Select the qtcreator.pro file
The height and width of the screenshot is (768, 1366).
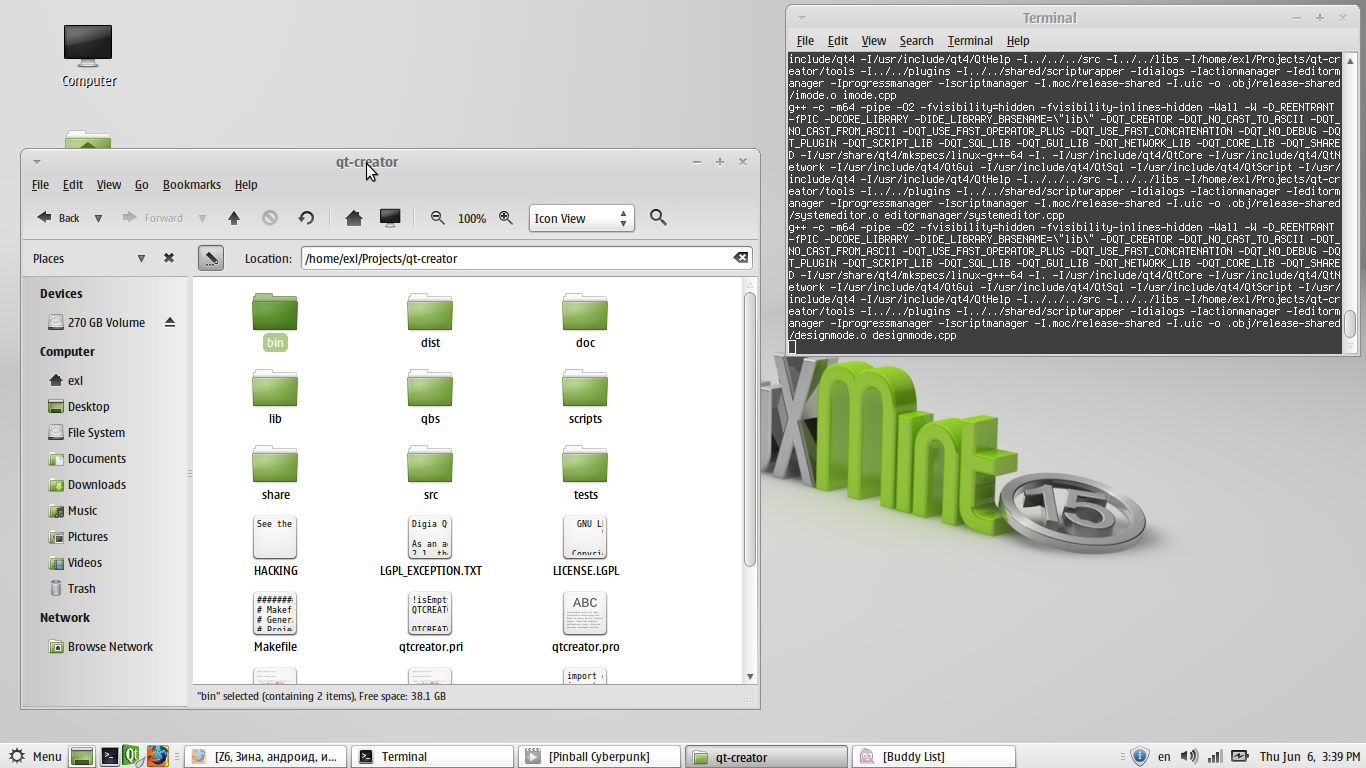[x=585, y=623]
